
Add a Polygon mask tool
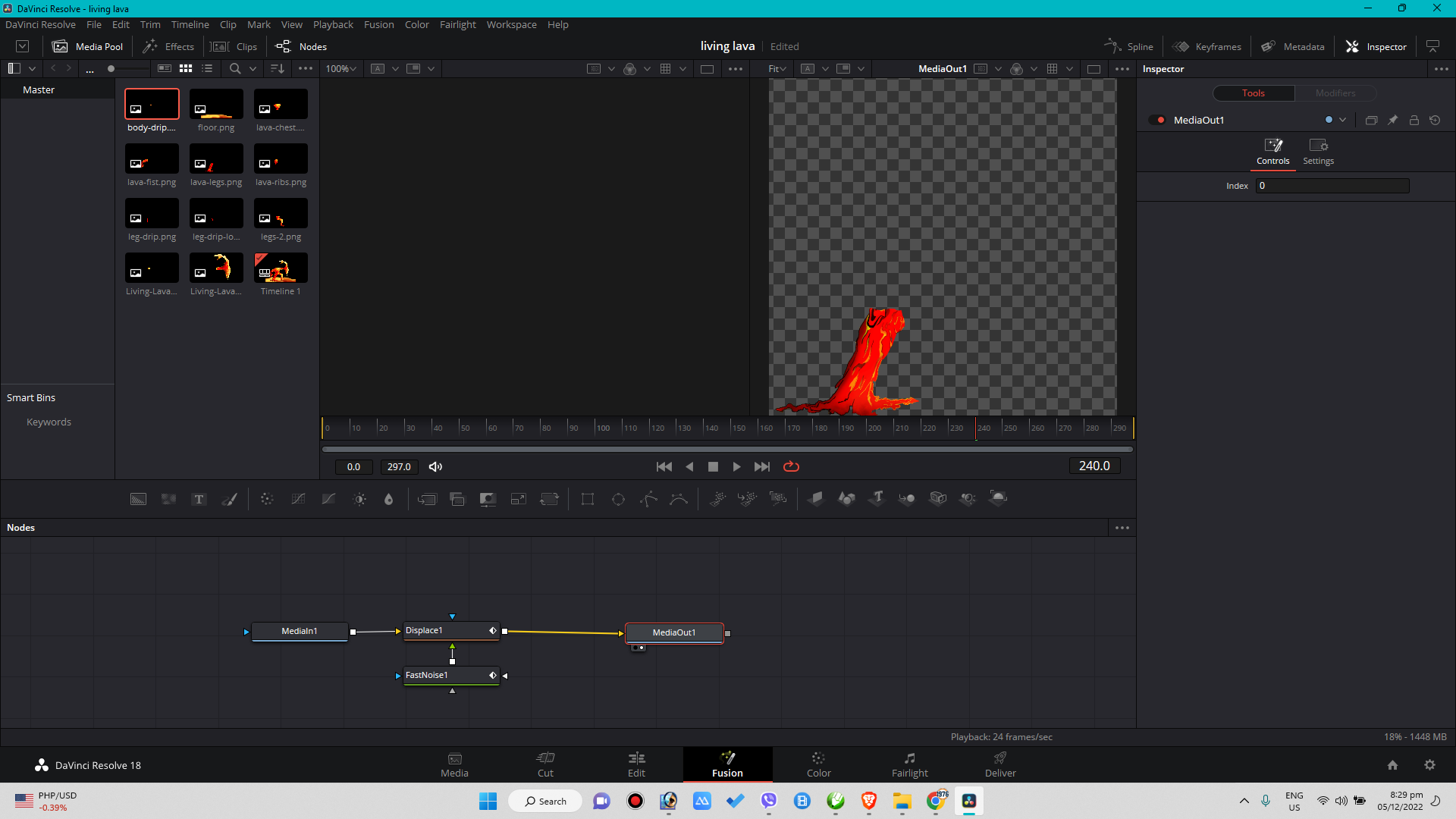[x=648, y=499]
